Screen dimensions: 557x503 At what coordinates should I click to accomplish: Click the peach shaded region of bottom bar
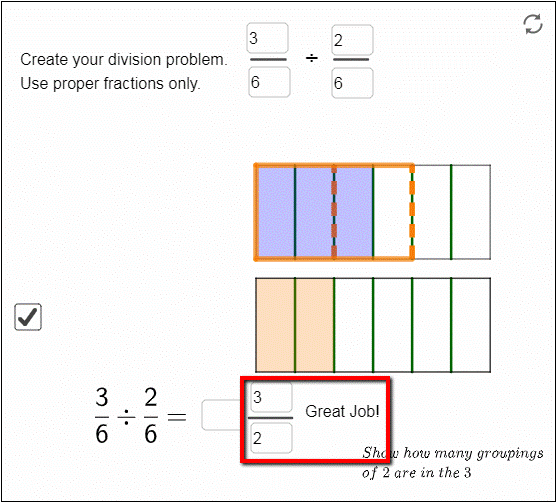point(294,325)
